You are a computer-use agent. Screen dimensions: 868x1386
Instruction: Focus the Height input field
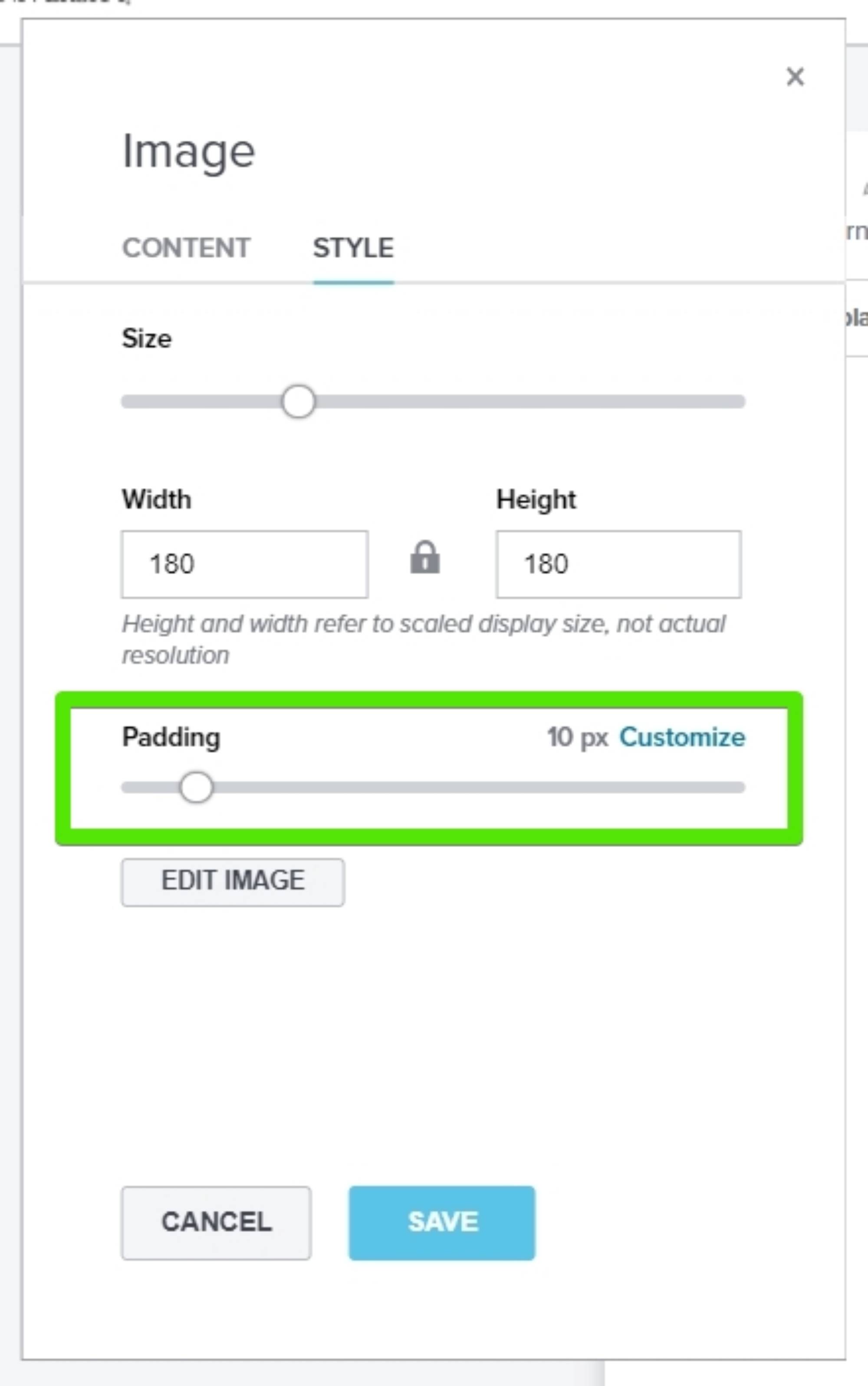(618, 564)
